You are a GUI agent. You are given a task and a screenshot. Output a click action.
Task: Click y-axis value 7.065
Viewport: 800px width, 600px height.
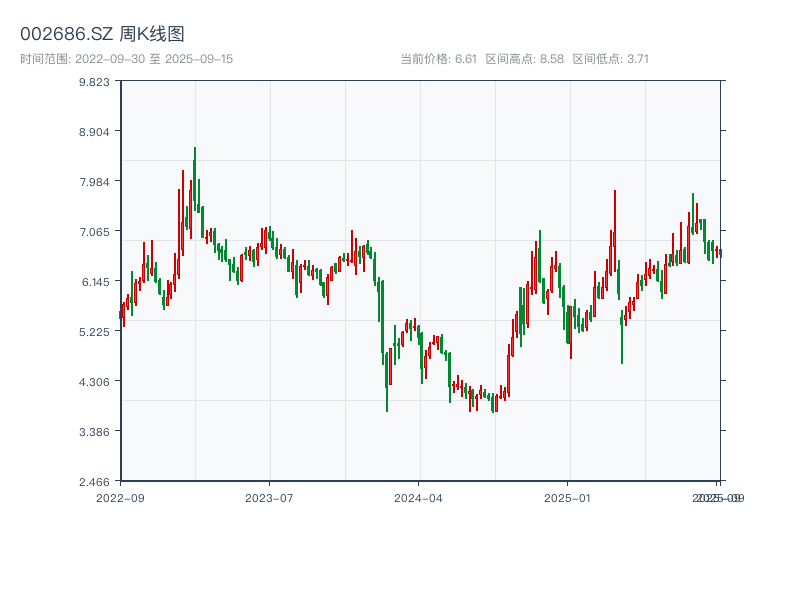click(x=94, y=232)
